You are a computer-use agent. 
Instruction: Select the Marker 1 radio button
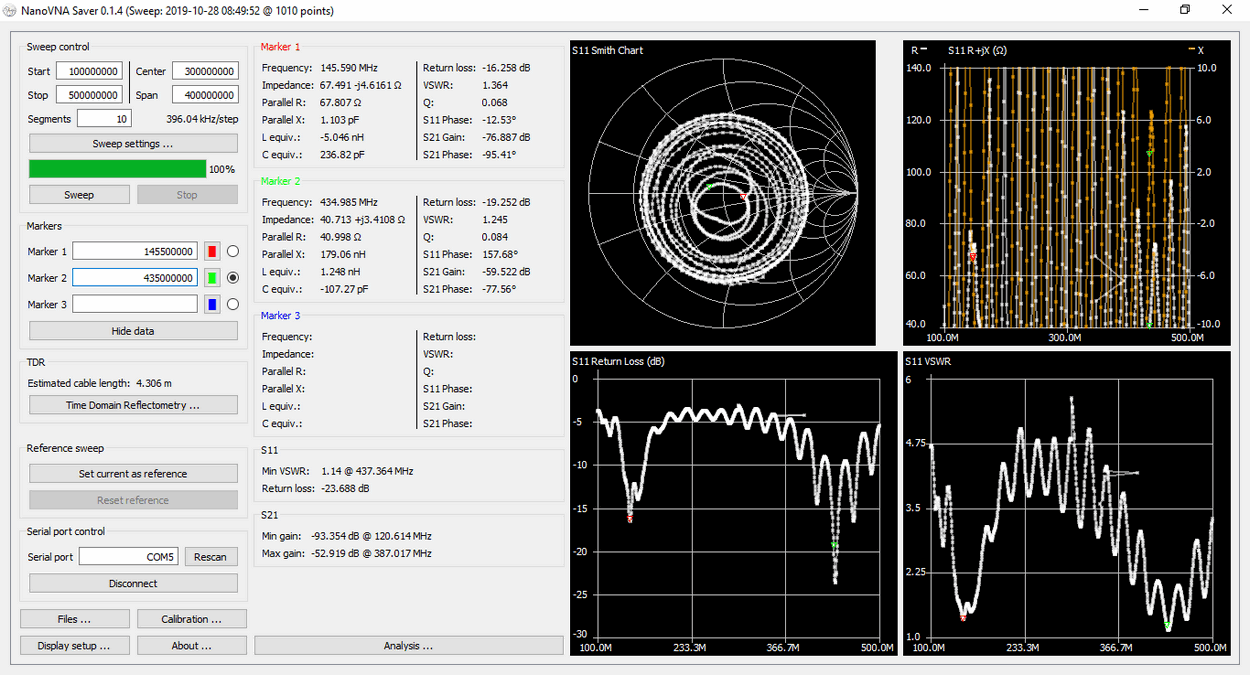pos(233,252)
